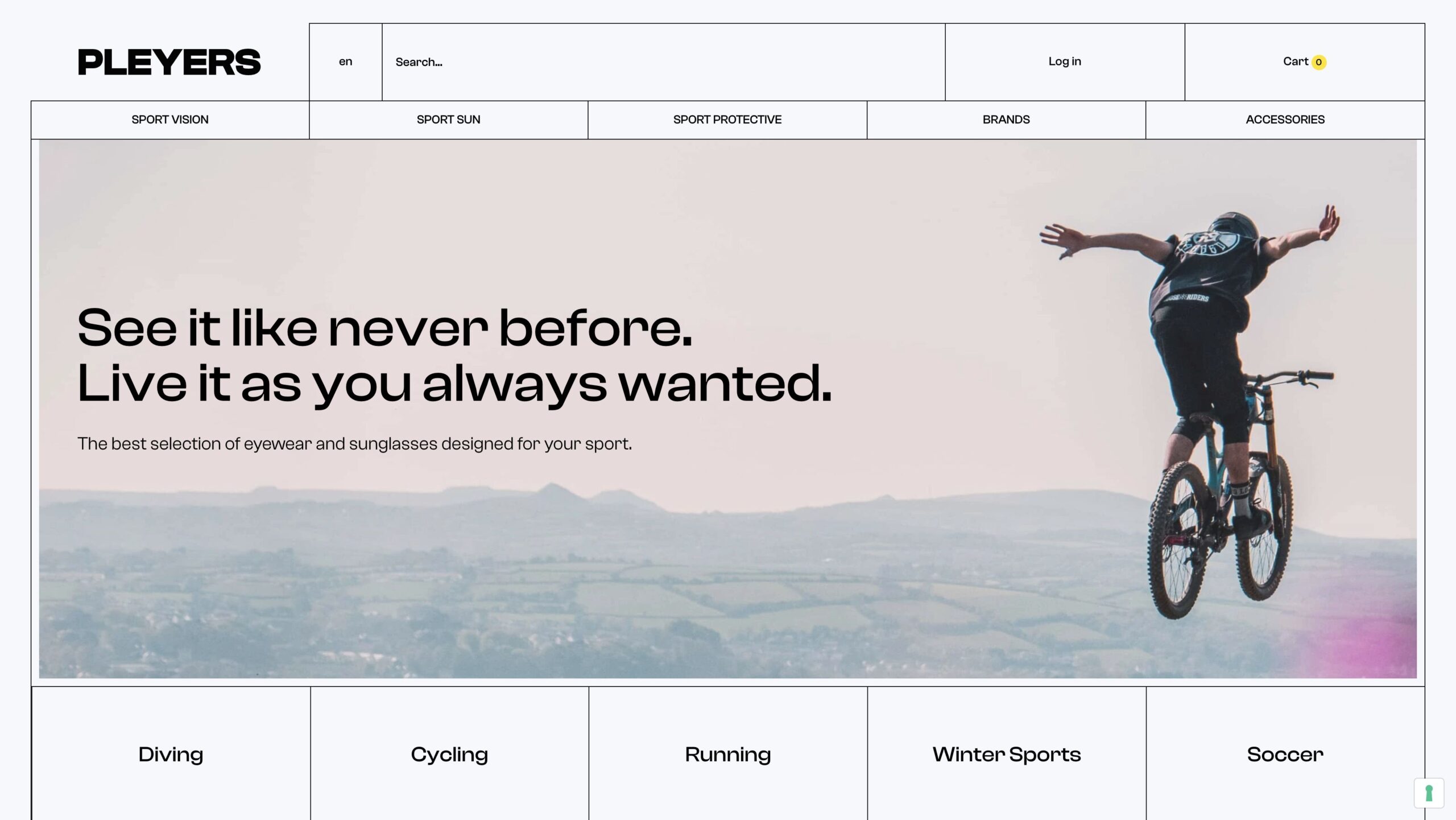Open the Log in page
Image resolution: width=1456 pixels, height=820 pixels.
(x=1065, y=61)
